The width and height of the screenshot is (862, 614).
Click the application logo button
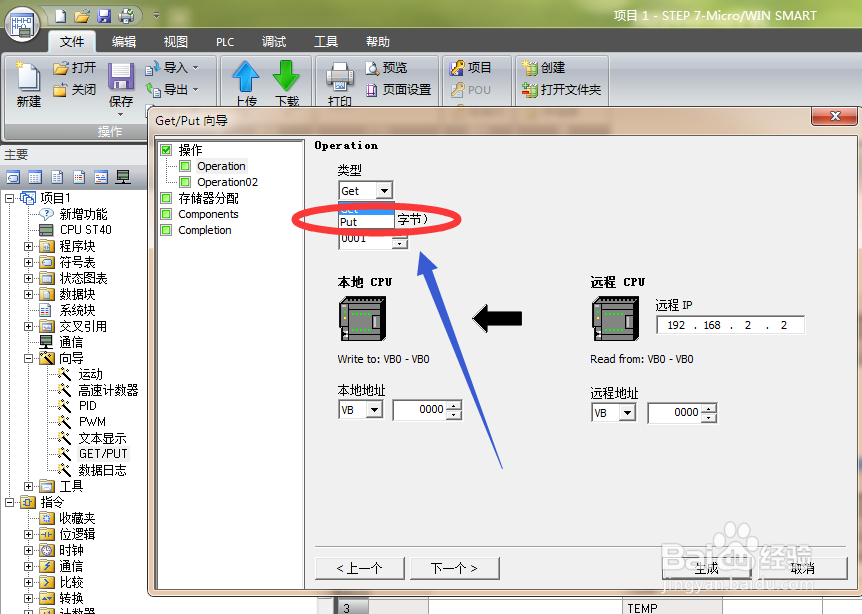coord(22,24)
